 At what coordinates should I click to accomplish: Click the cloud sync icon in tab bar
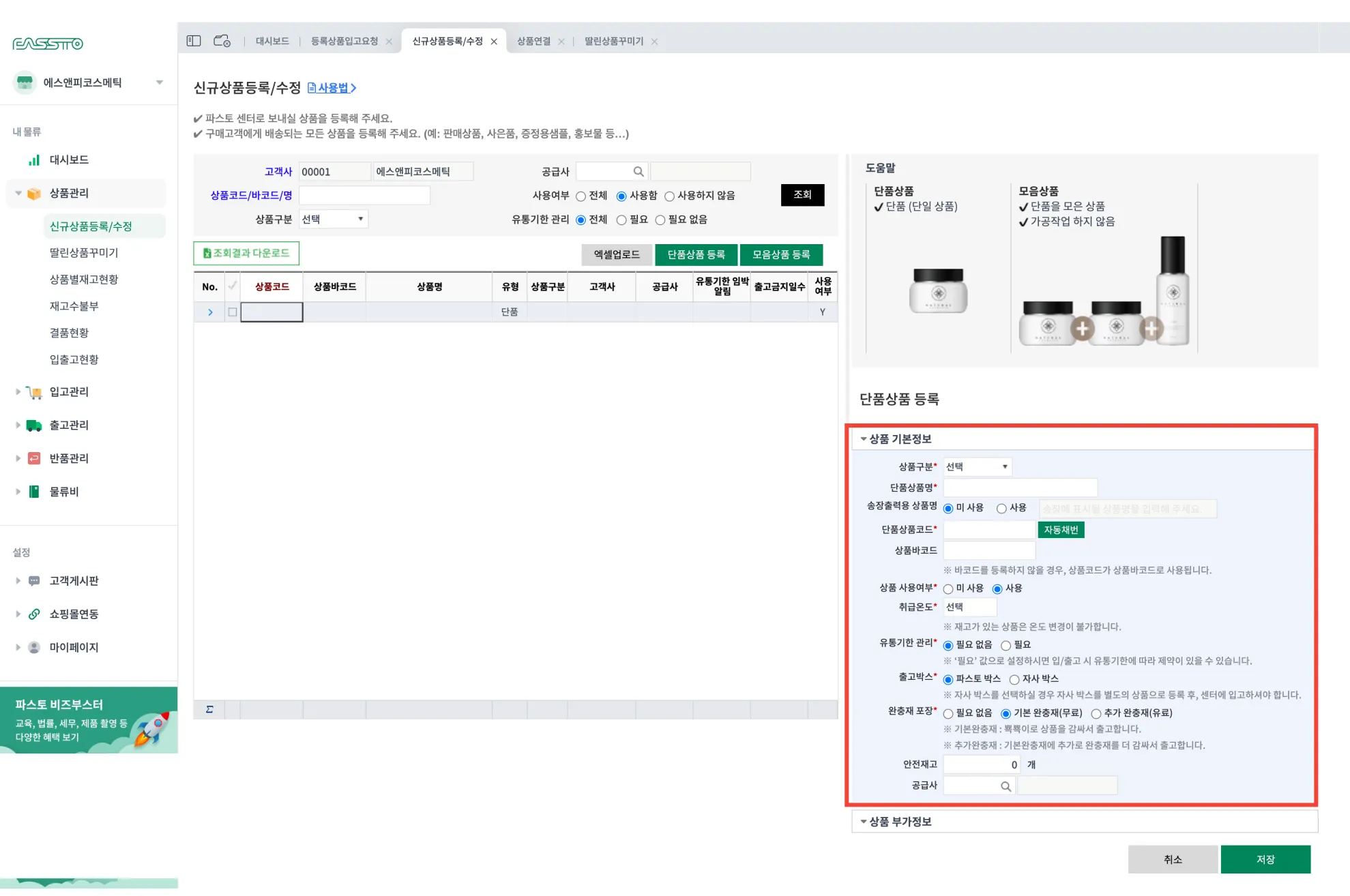(x=222, y=41)
